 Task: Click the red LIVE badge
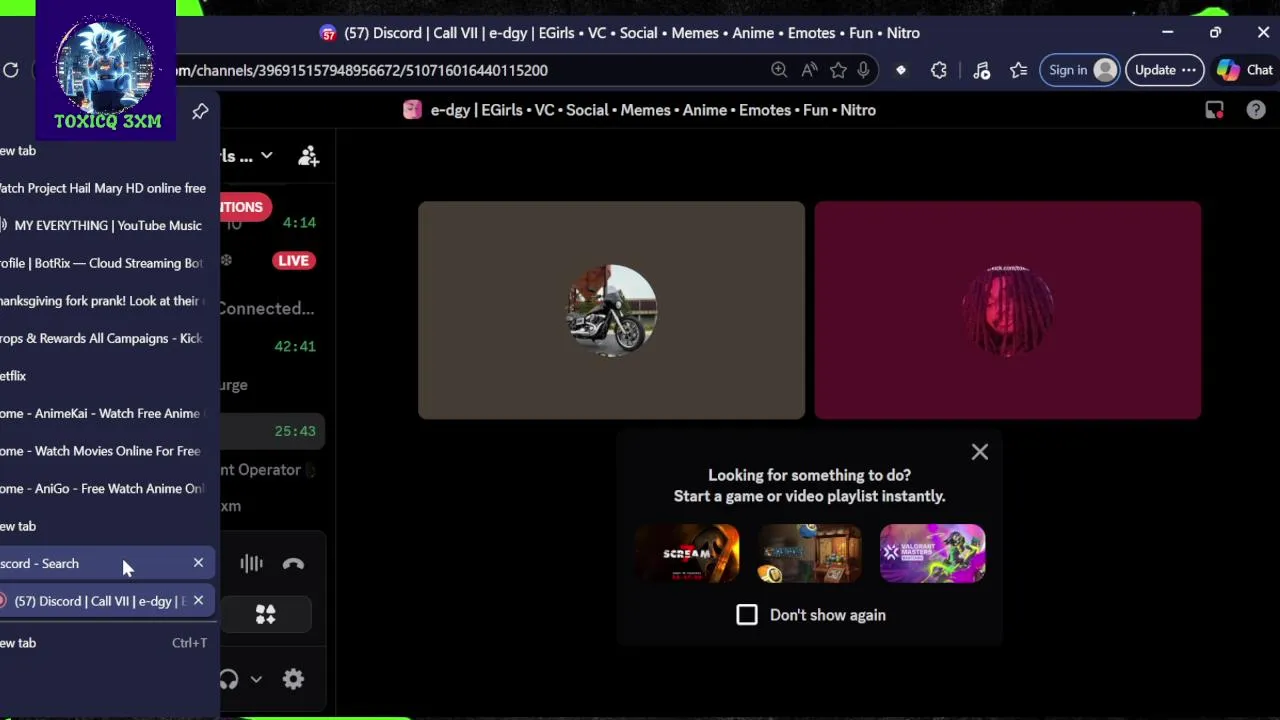point(294,260)
